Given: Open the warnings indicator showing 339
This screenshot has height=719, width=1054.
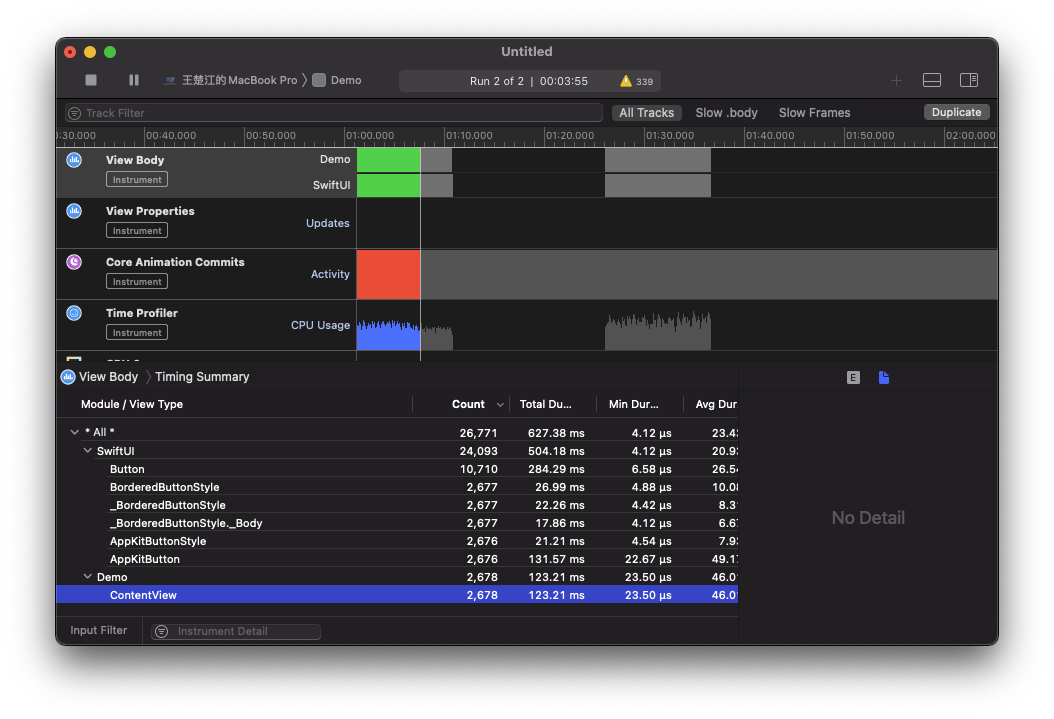Looking at the screenshot, I should tap(636, 81).
